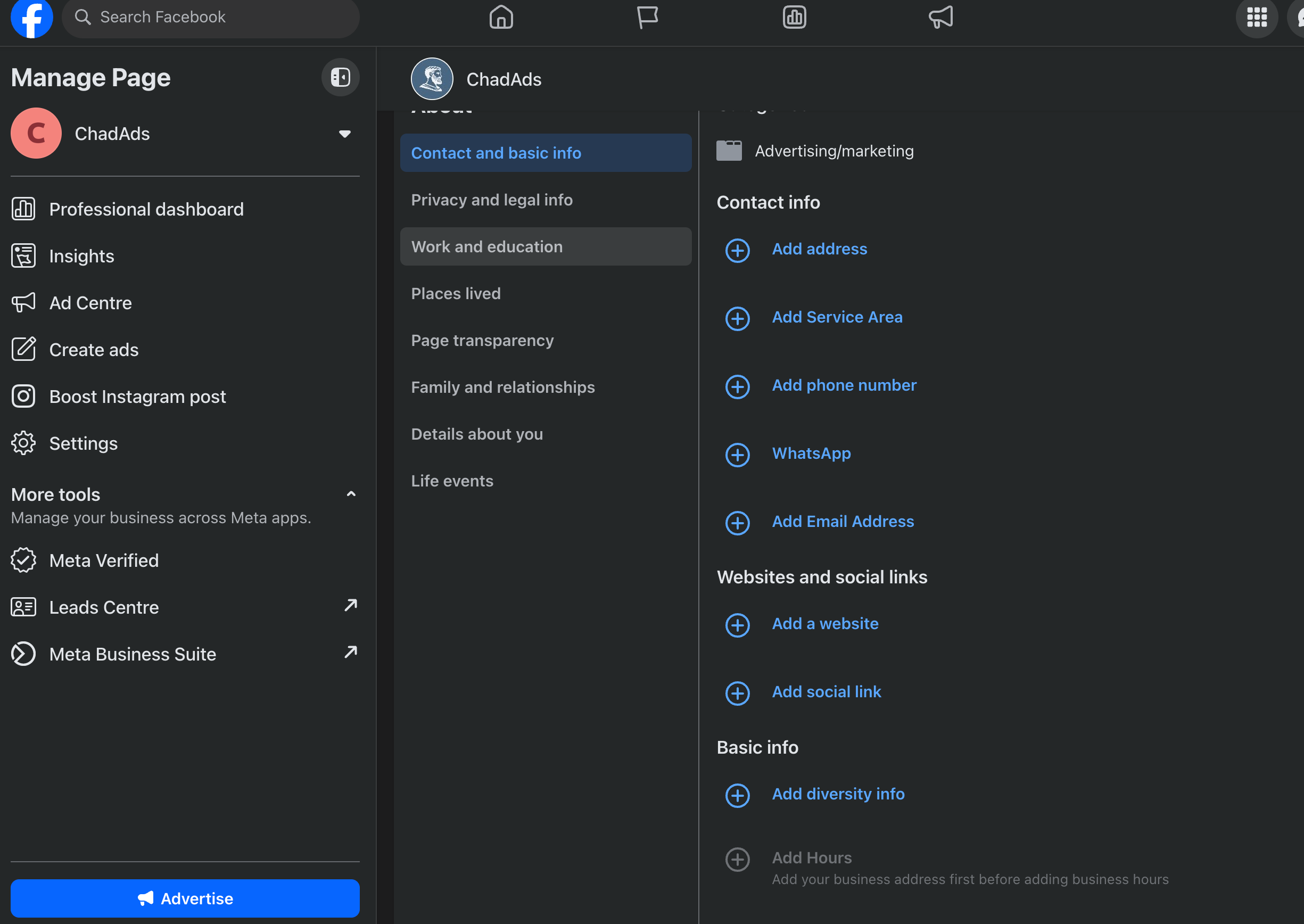Collapse the More tools section
This screenshot has height=924, width=1304.
pyautogui.click(x=351, y=493)
